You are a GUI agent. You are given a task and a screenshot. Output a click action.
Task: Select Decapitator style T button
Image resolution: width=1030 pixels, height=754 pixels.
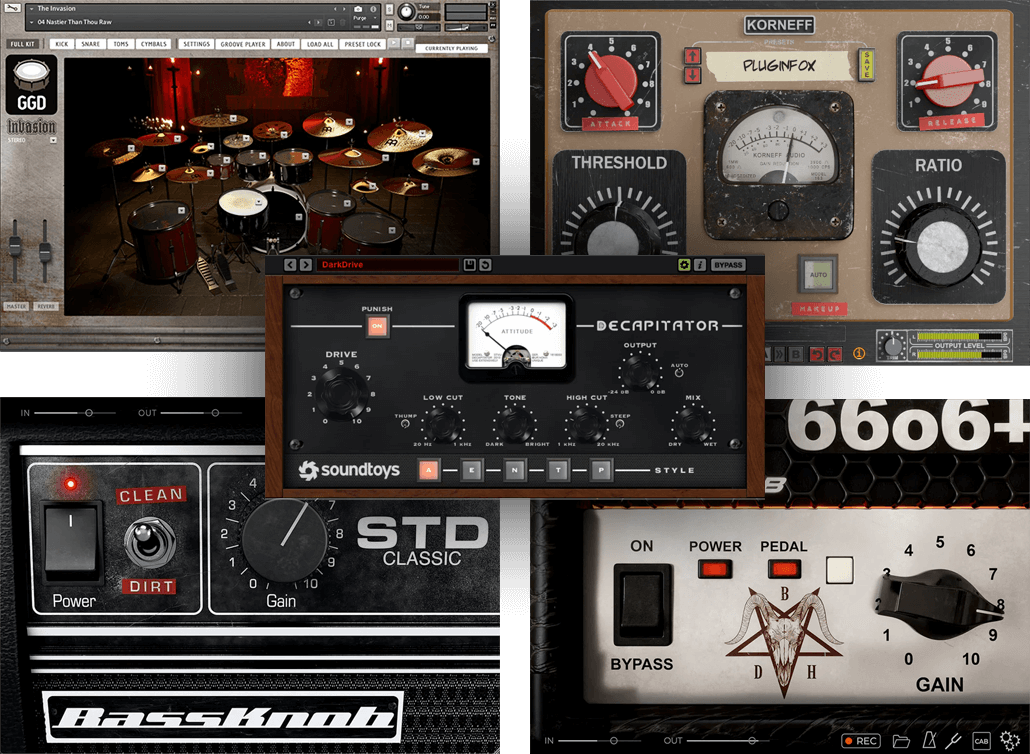(x=558, y=470)
